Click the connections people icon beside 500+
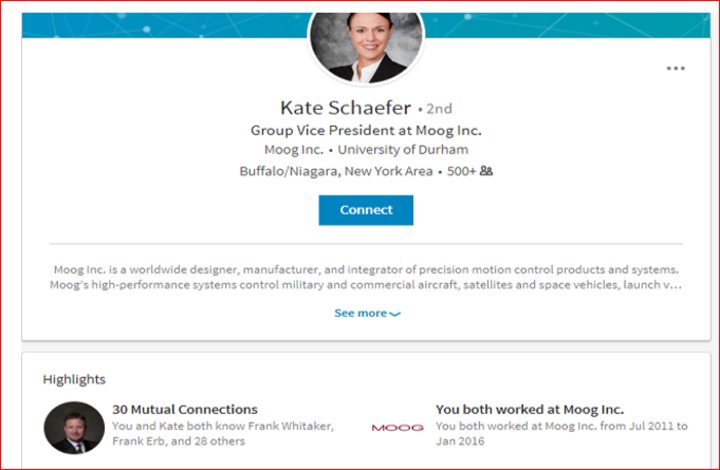Image resolution: width=720 pixels, height=470 pixels. coord(486,171)
